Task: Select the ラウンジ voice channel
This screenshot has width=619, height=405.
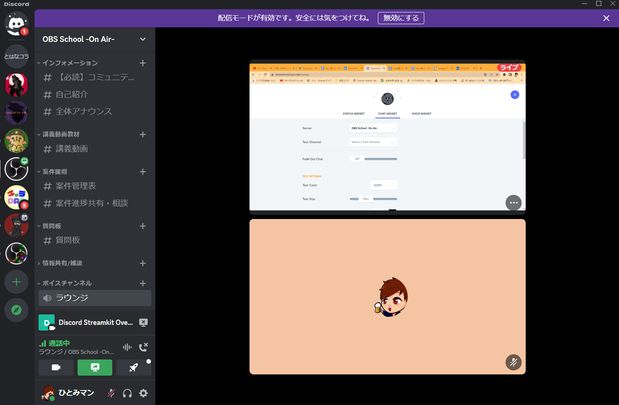Action: point(94,298)
